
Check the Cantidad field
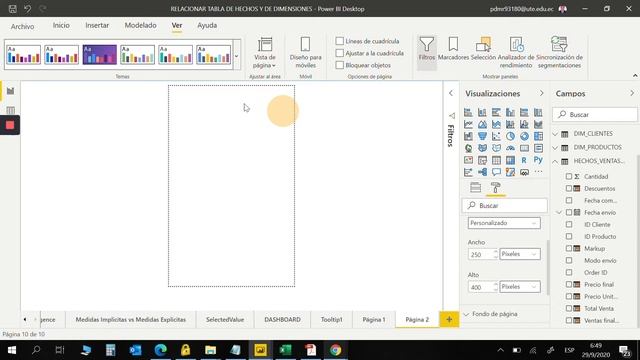click(569, 176)
